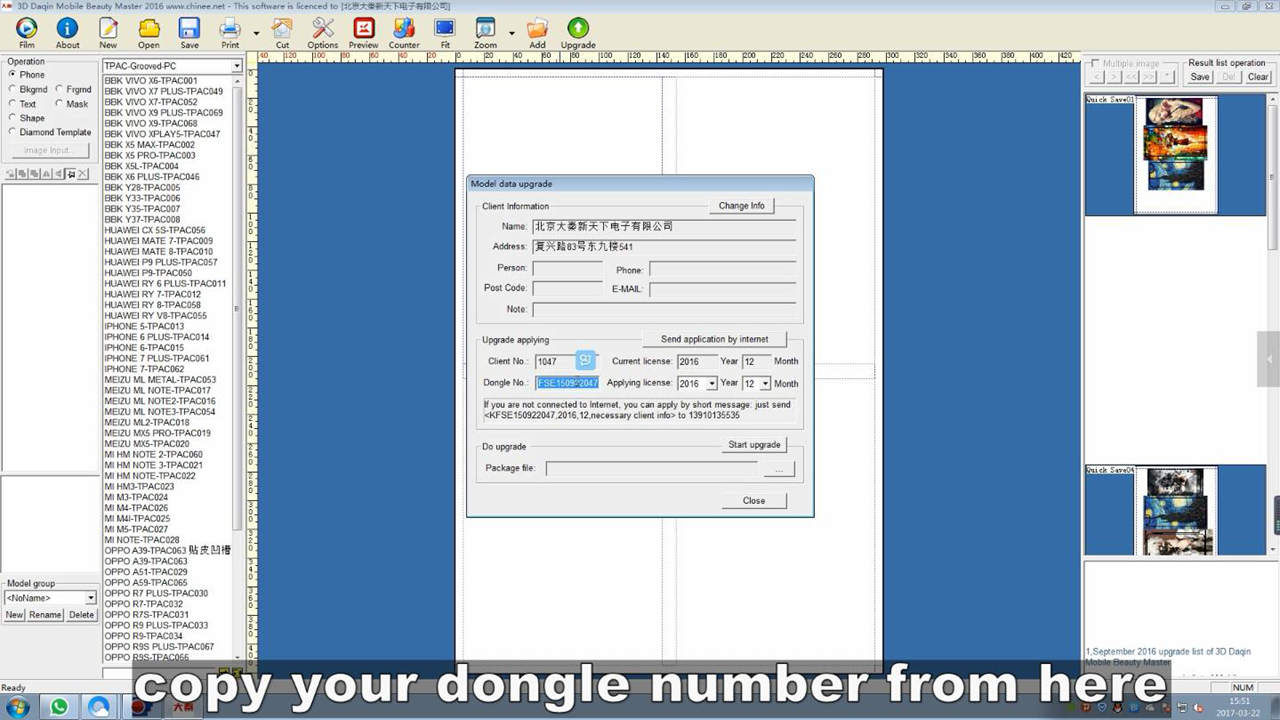Click the Client No. field with 1047
1280x720 pixels.
[x=555, y=361]
